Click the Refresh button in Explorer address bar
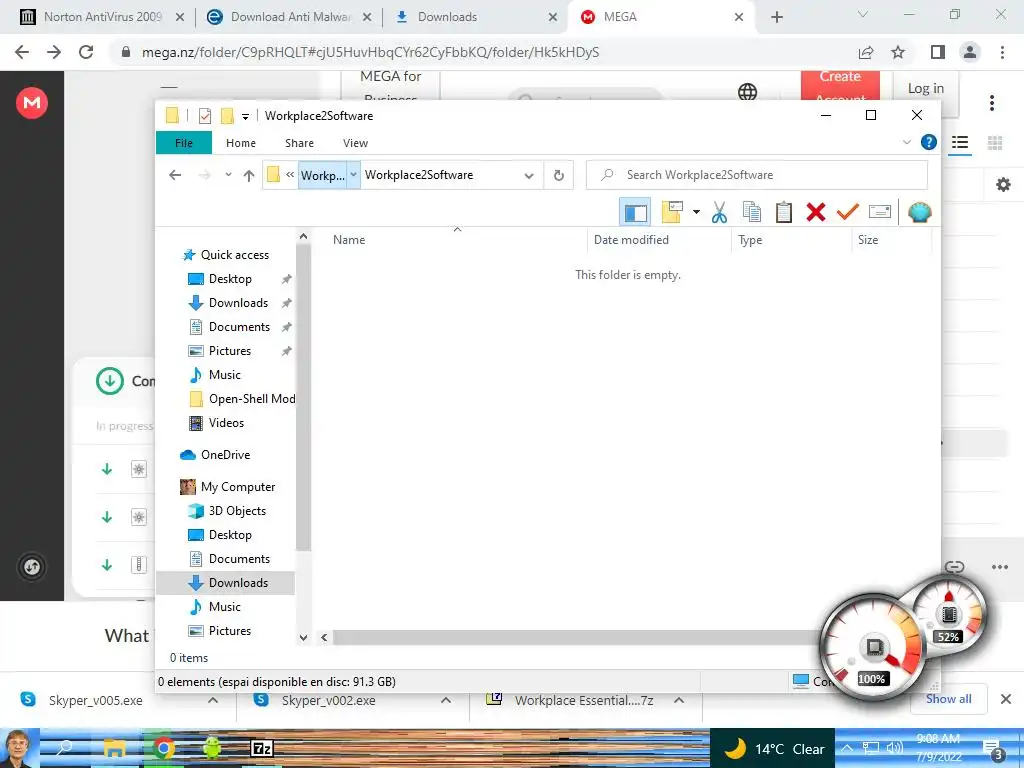 point(558,175)
